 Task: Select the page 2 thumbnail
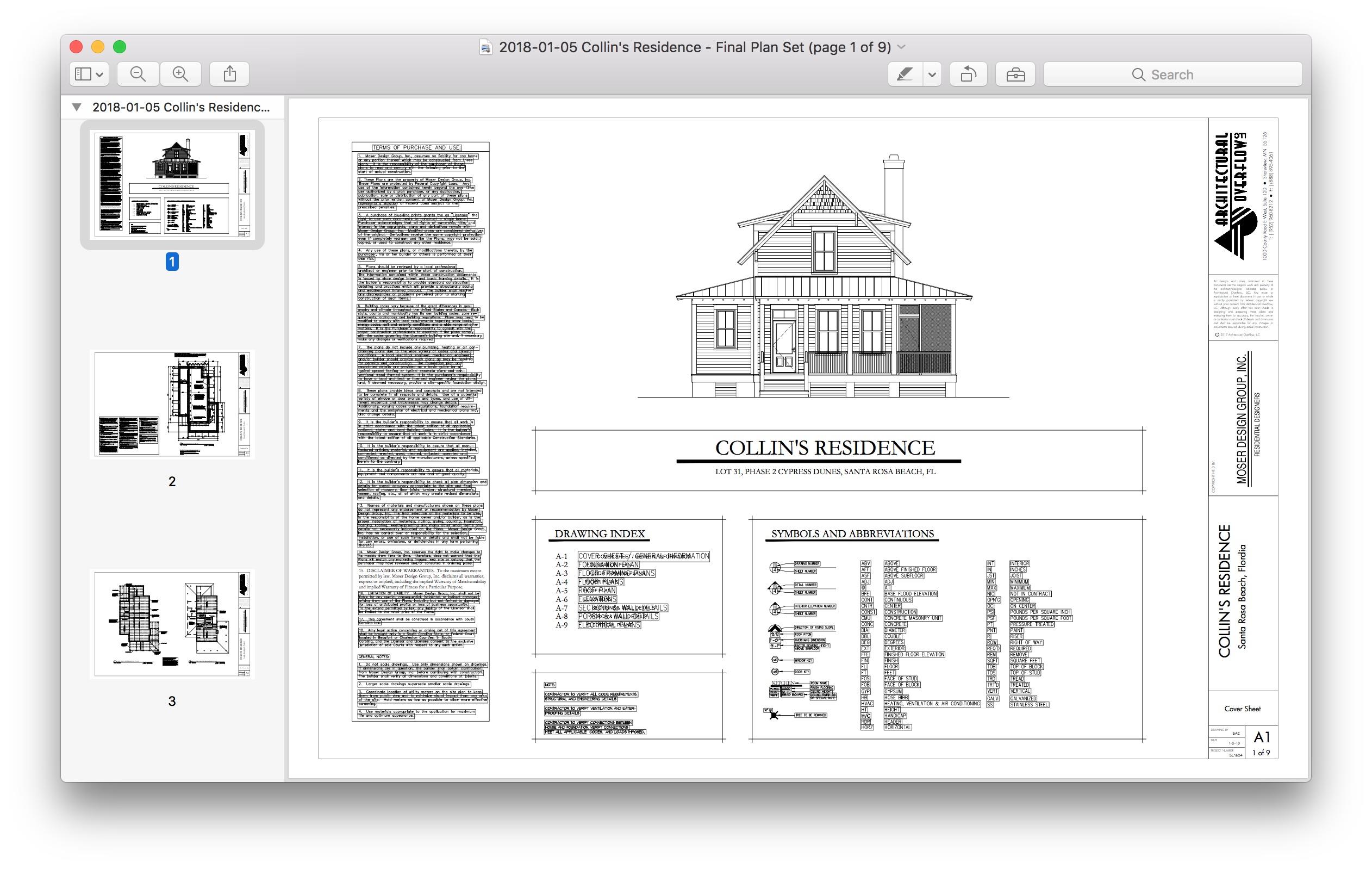(x=172, y=404)
